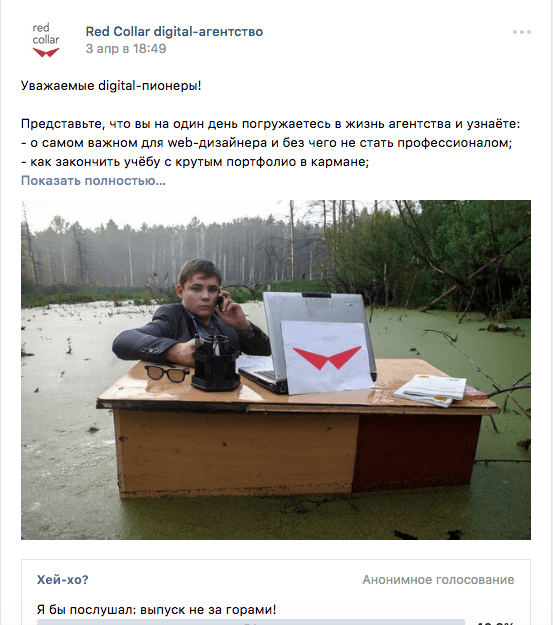Open the Red Collar avatar logo
553x625 pixels.
click(x=46, y=40)
